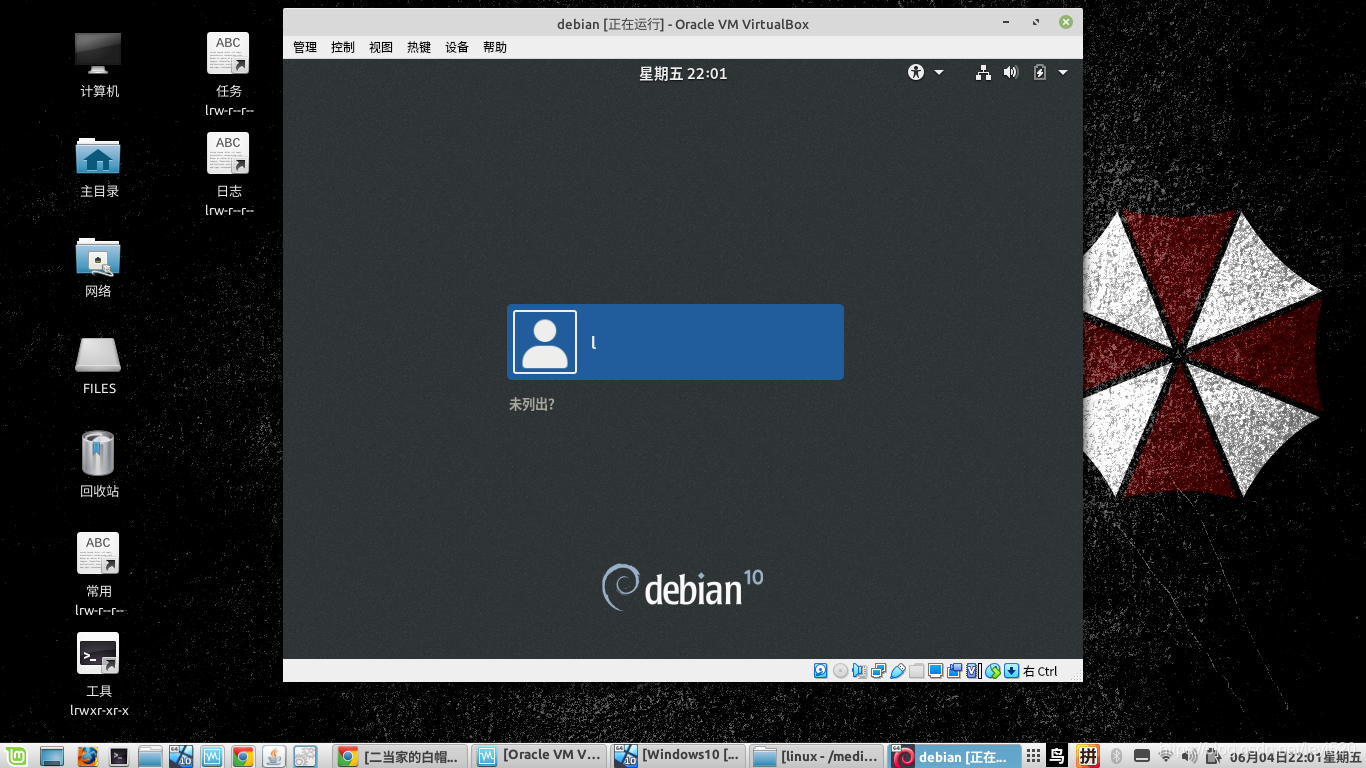Click the 右 Ctrl host key label

[x=1040, y=671]
